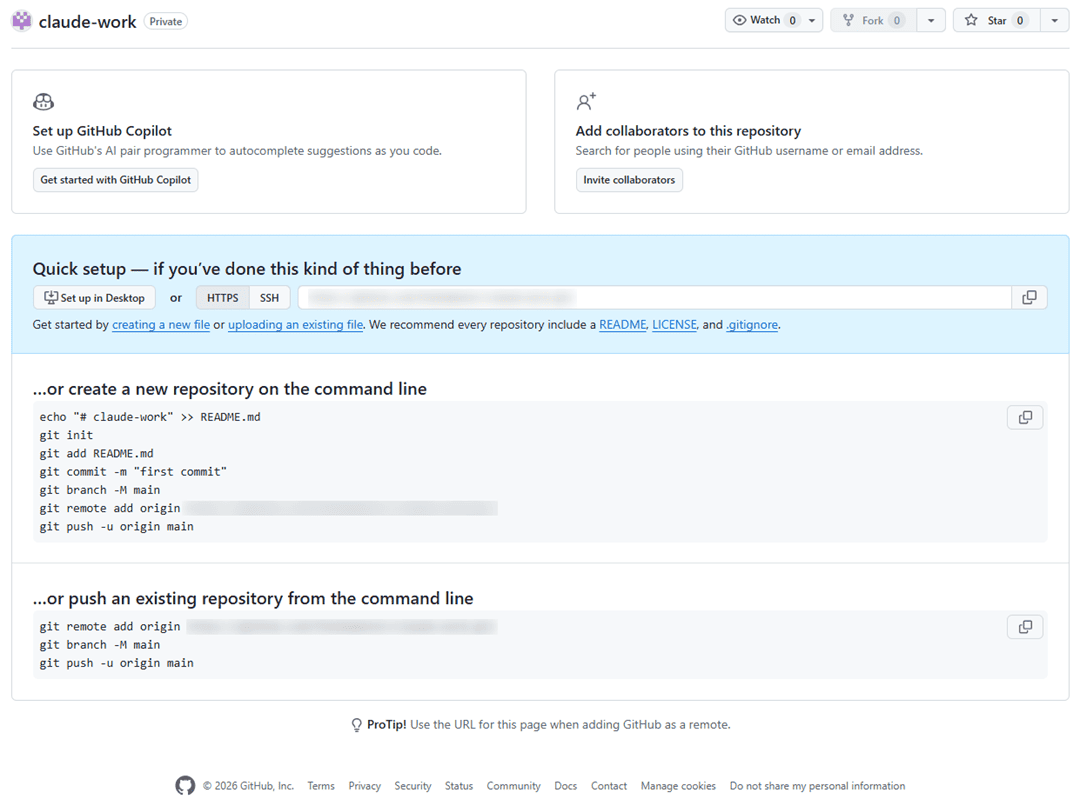
Task: Open the Terms footer link
Action: (321, 786)
